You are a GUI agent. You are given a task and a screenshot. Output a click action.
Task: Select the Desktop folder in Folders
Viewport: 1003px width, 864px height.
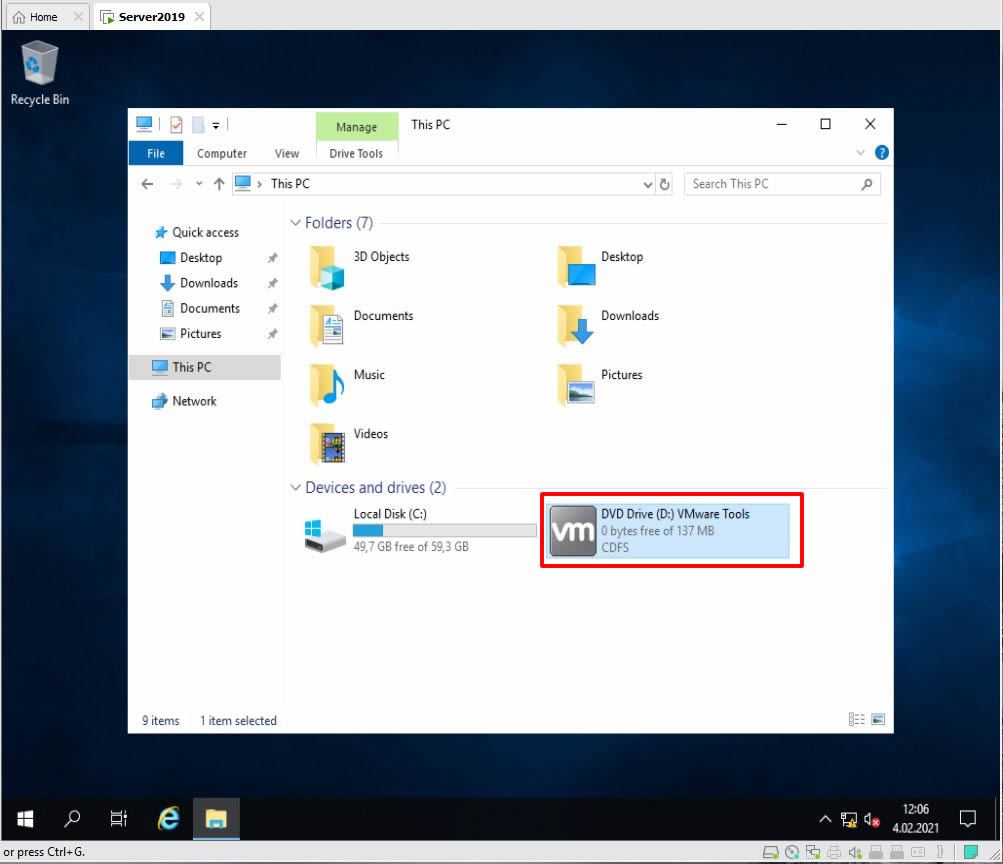[601, 267]
